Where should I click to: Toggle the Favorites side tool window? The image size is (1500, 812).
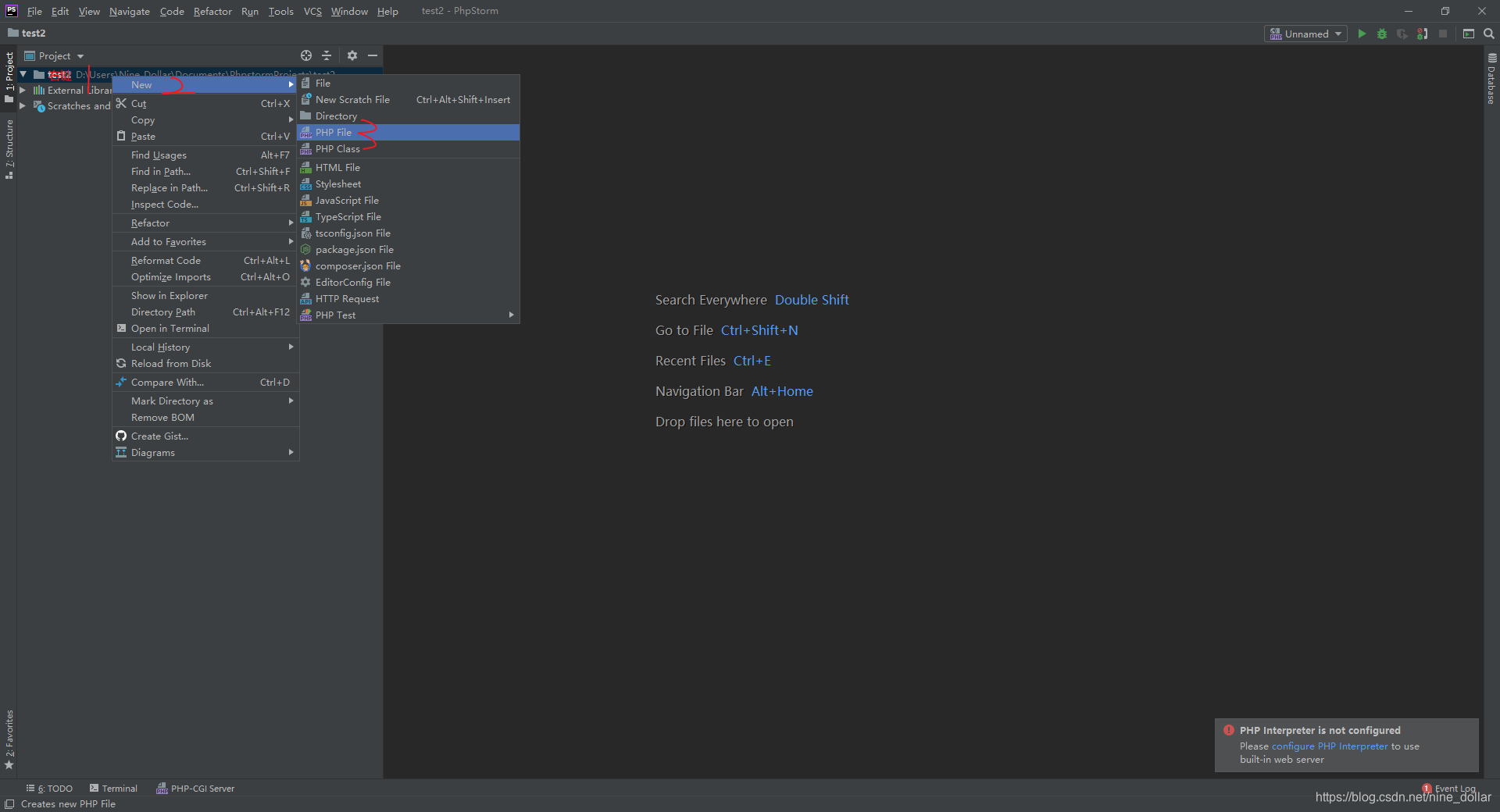9,739
